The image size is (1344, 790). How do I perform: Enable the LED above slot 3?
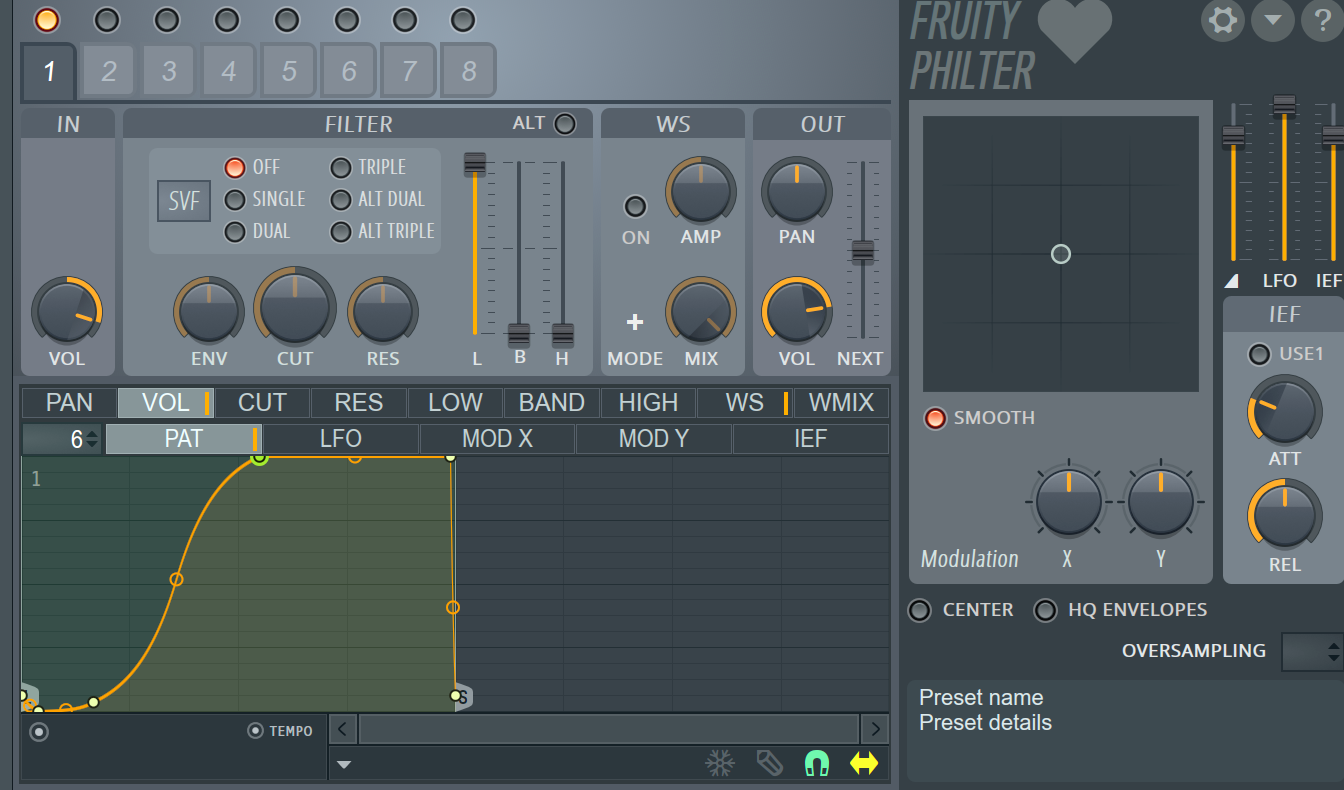(167, 19)
